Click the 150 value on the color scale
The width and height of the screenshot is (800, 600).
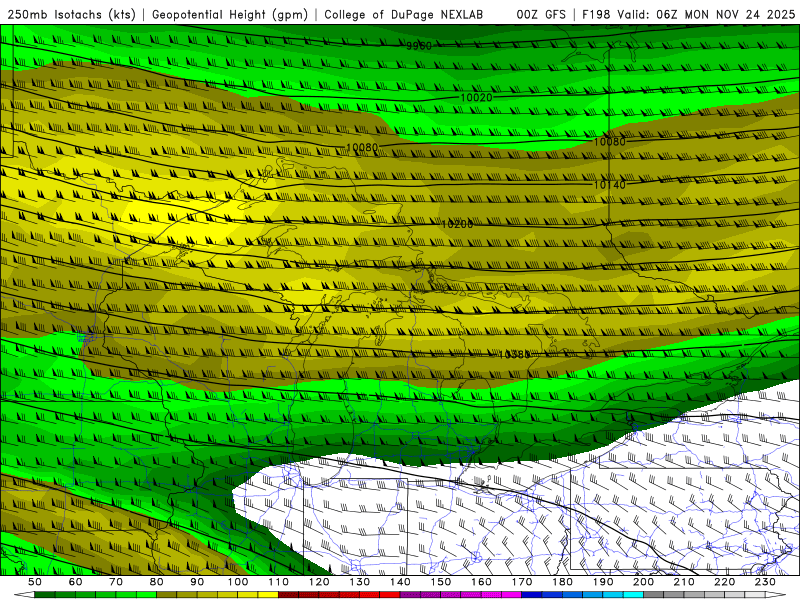click(441, 582)
